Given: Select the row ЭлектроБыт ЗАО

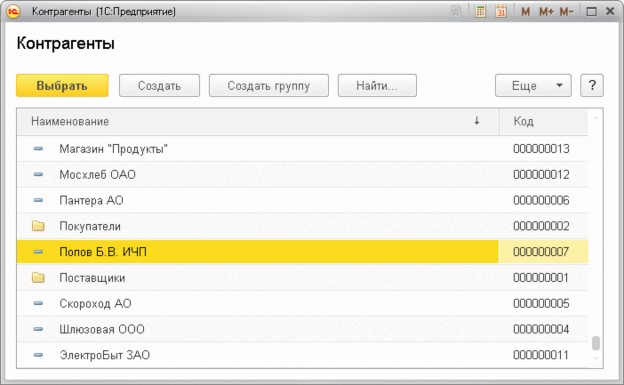Looking at the screenshot, I should pos(302,355).
